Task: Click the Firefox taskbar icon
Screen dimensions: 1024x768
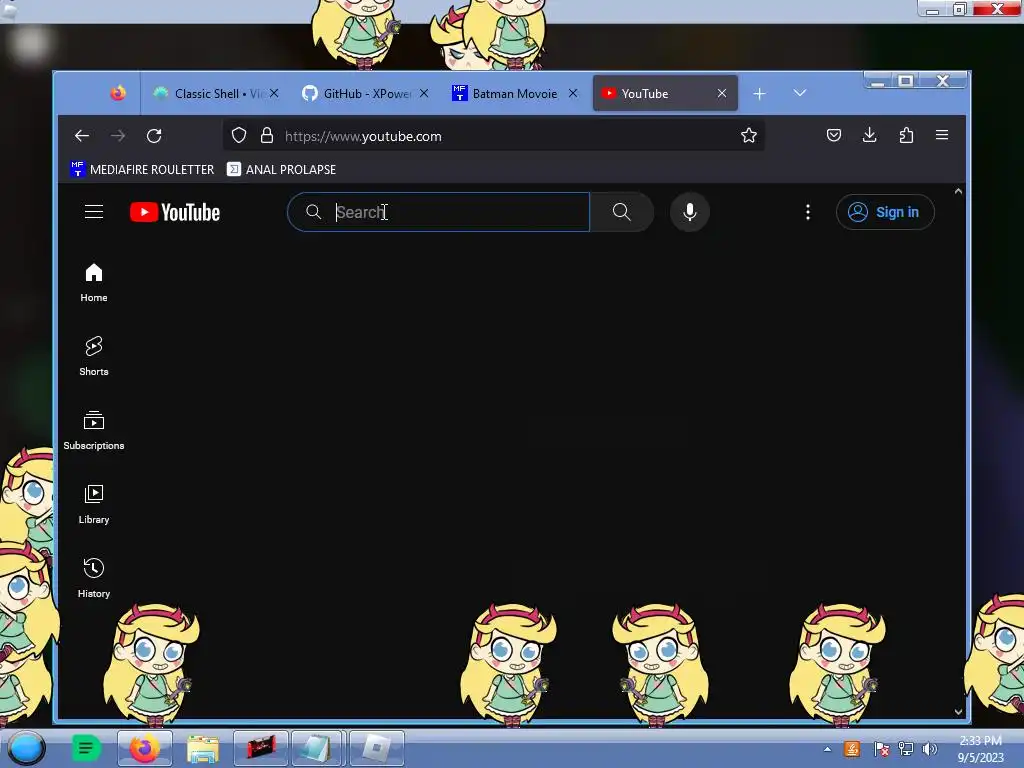Action: coord(144,748)
